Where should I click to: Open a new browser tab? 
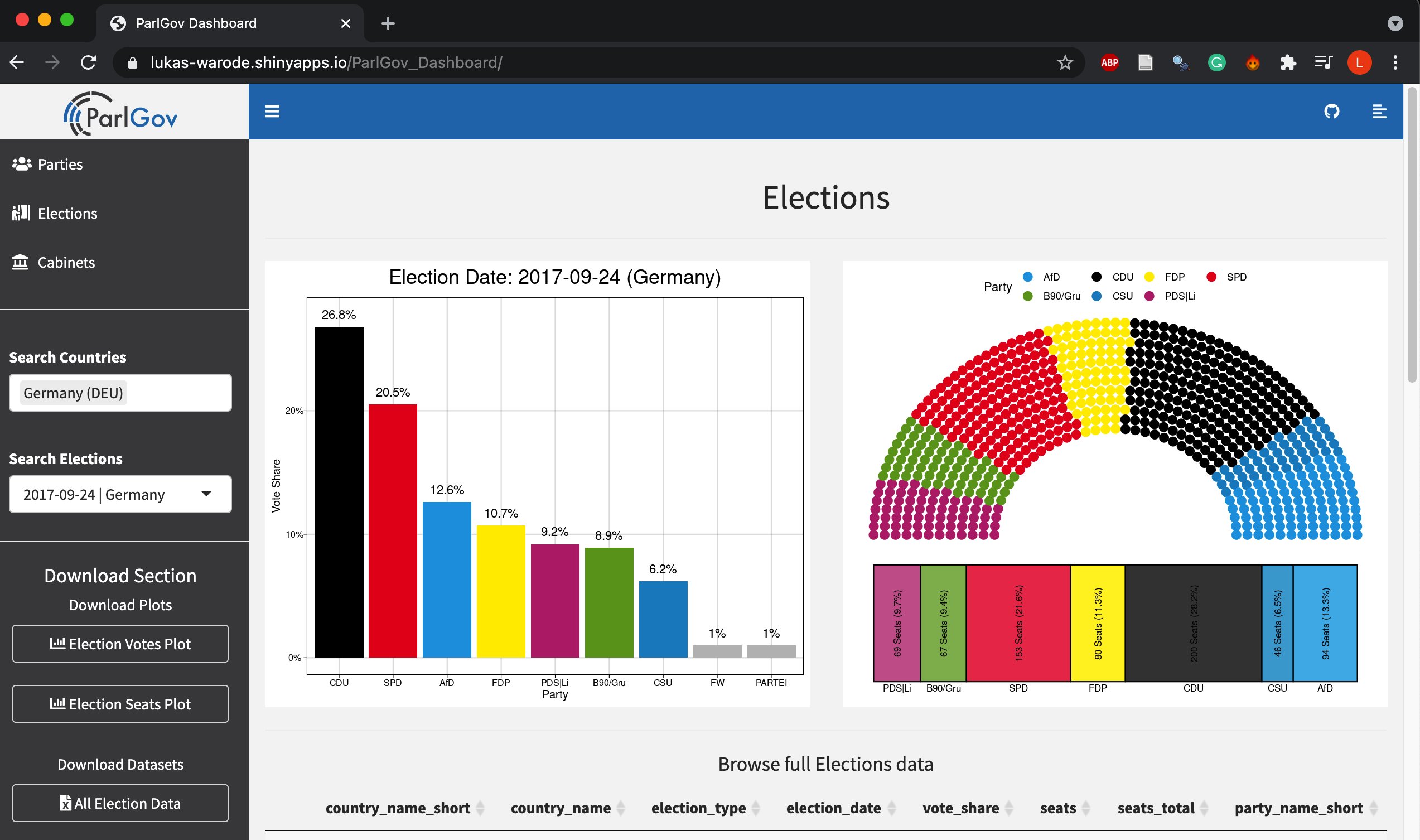click(388, 23)
